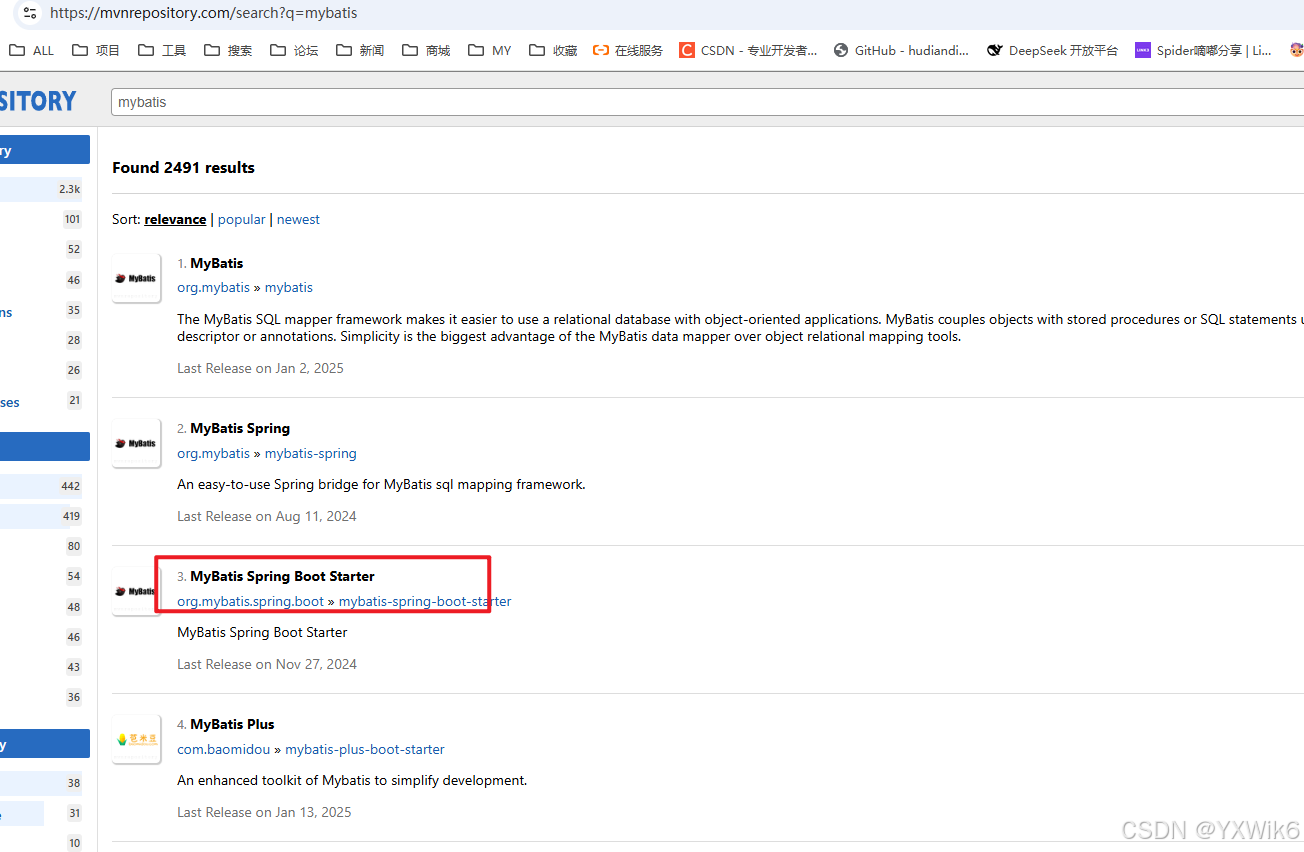
Task: Click the MyBatis logo of result 1
Action: coord(136,278)
